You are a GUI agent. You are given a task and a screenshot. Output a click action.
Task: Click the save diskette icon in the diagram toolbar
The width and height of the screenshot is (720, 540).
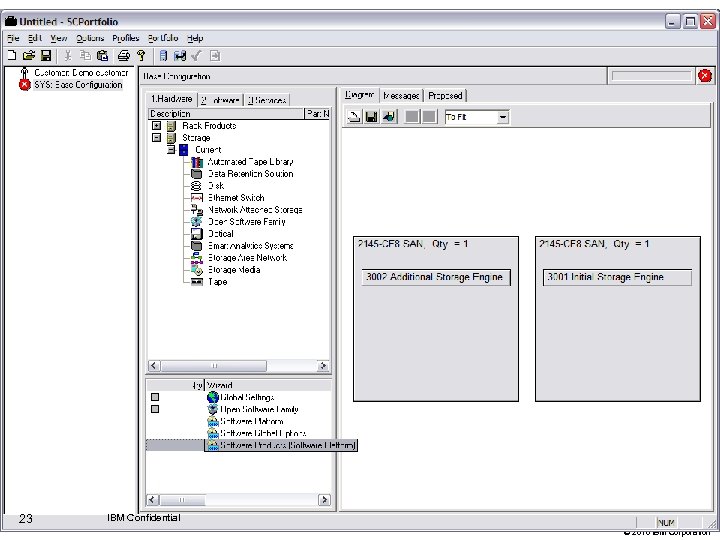371,117
